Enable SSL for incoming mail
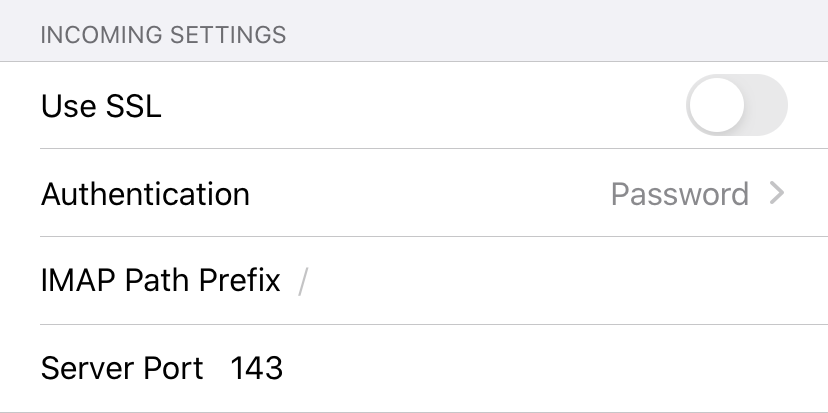The width and height of the screenshot is (828, 413). tap(737, 105)
